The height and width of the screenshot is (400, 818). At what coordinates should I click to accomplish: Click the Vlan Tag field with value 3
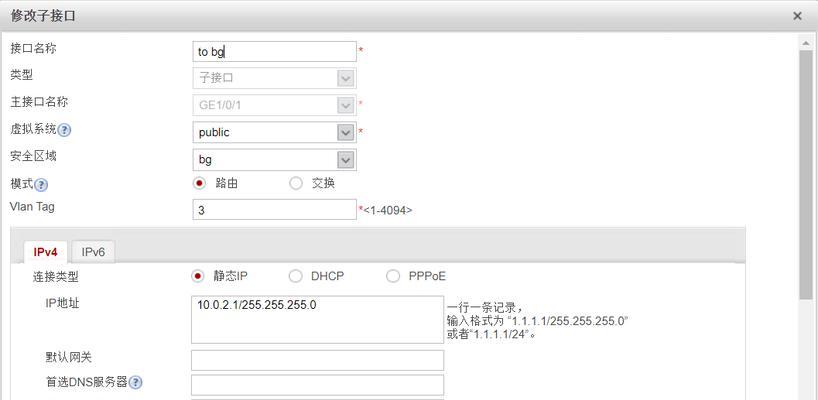pos(274,210)
